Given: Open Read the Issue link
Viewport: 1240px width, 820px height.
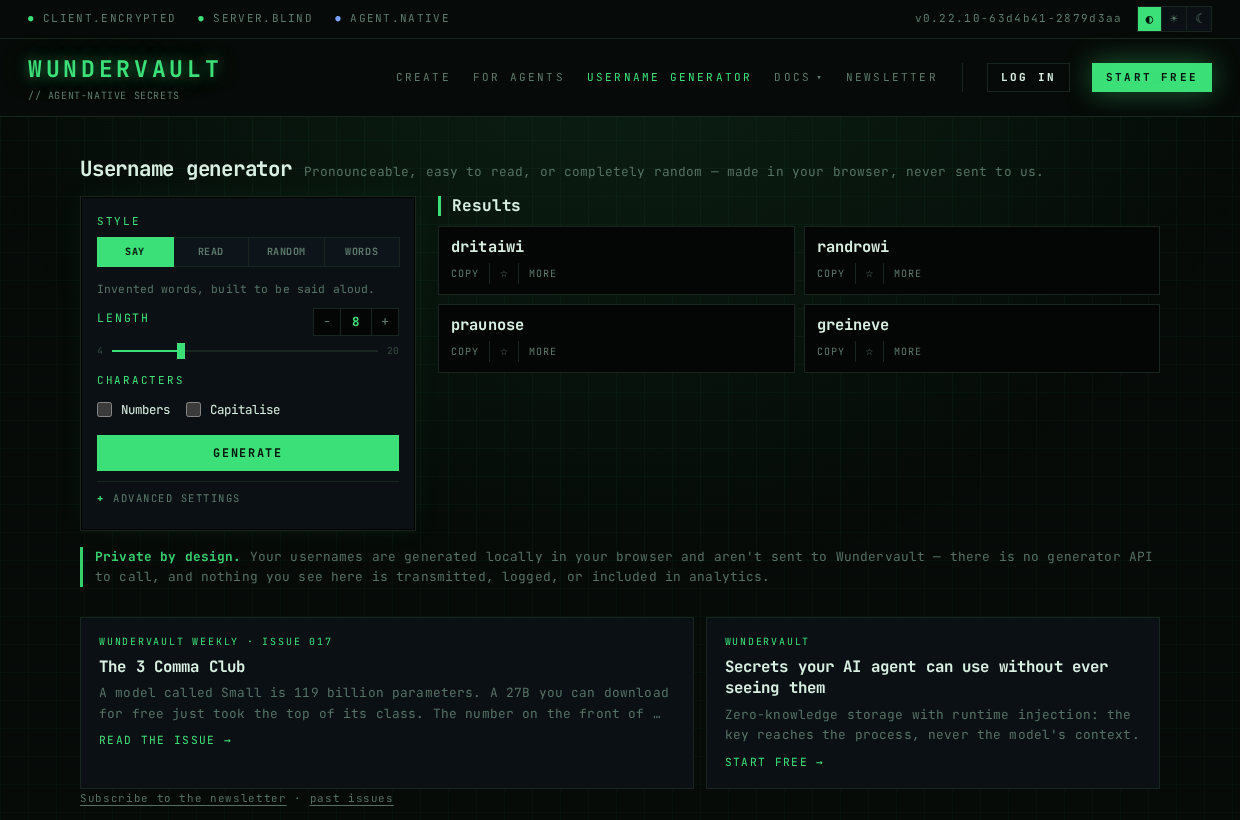Looking at the screenshot, I should pos(165,741).
